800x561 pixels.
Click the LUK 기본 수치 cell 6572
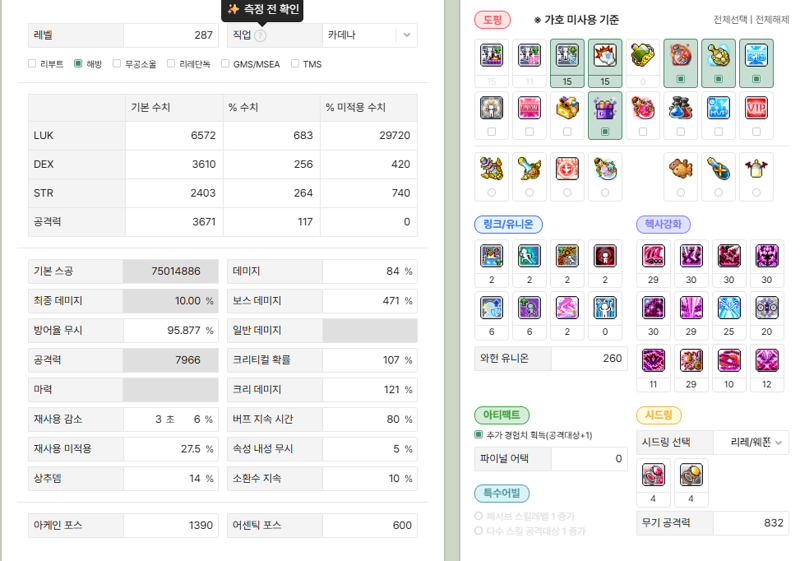174,135
